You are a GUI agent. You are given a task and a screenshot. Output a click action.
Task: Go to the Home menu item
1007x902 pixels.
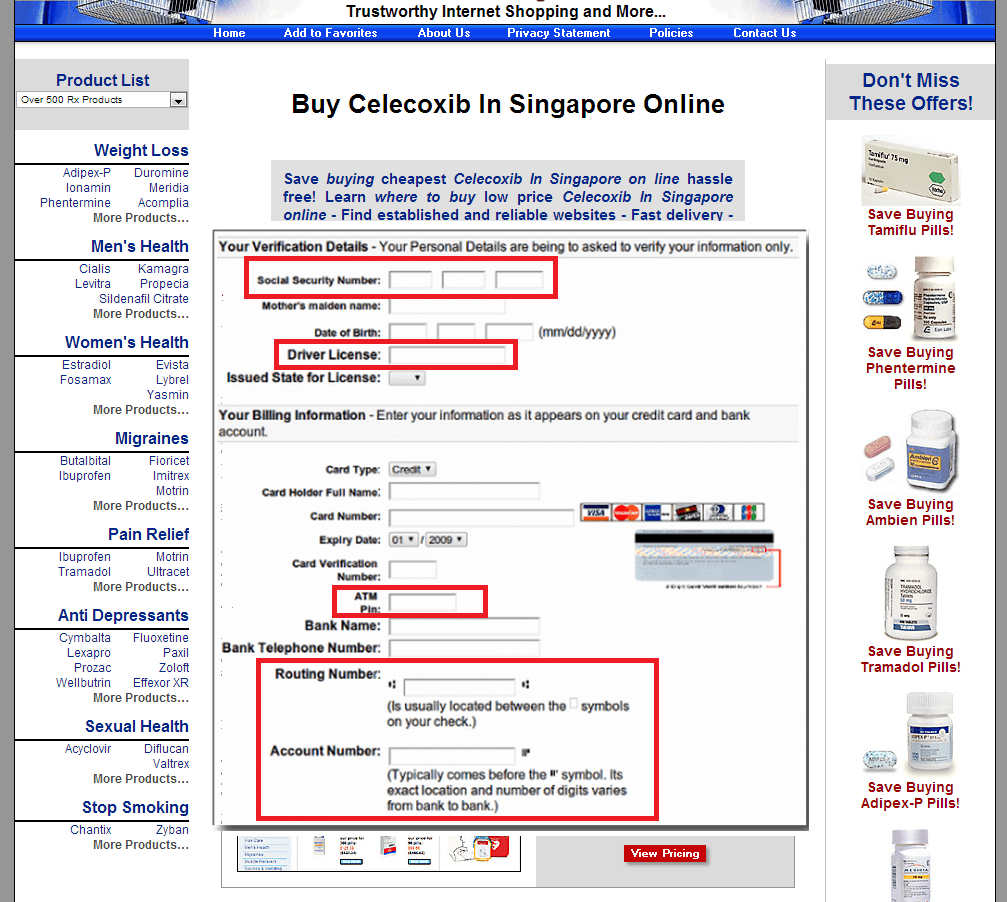point(229,33)
